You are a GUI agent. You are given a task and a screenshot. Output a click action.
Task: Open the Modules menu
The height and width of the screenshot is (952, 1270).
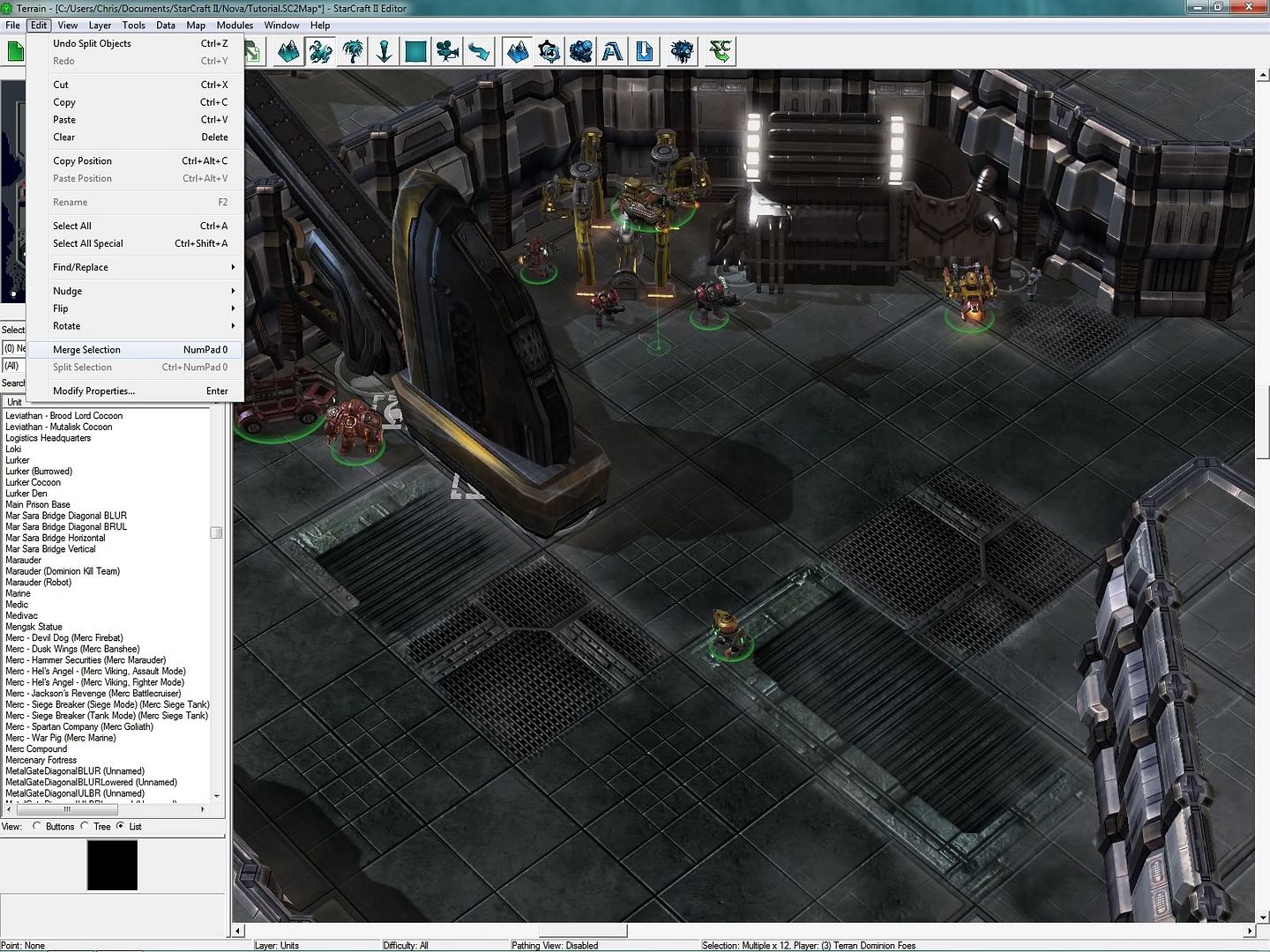(x=235, y=25)
